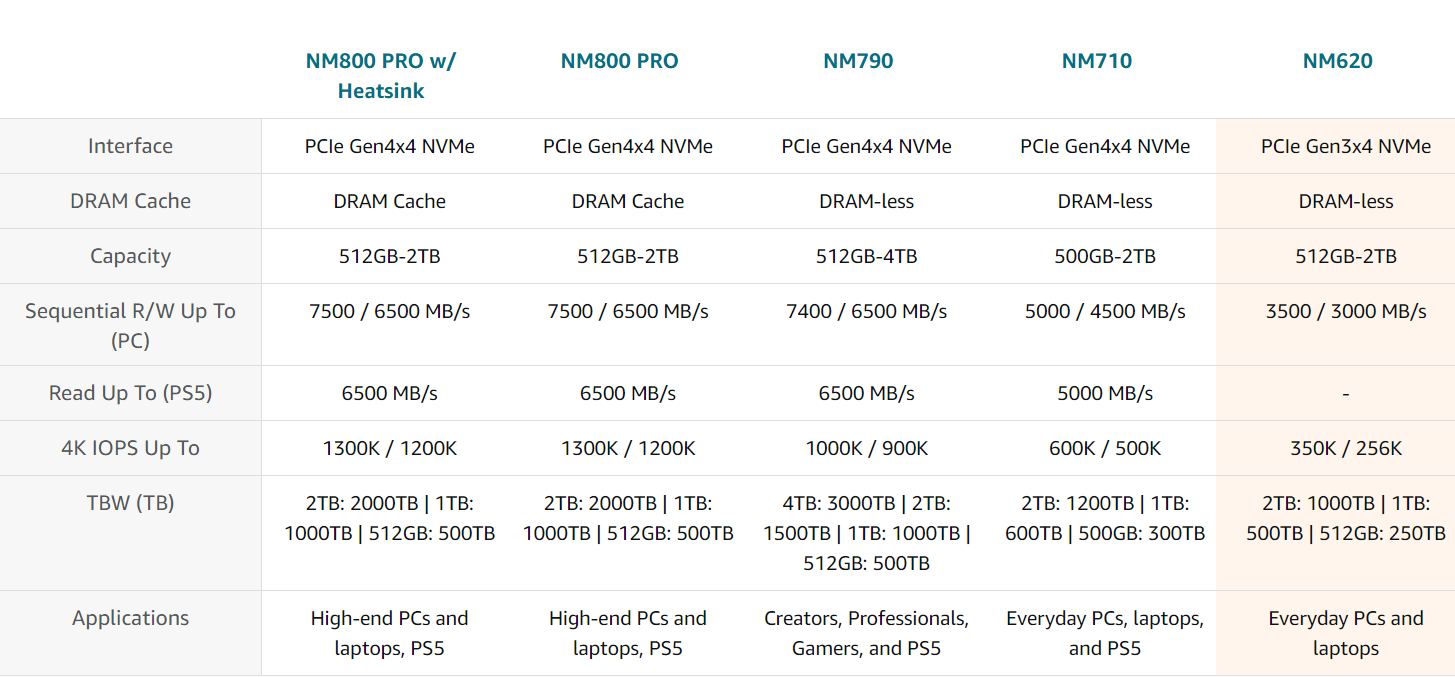
Task: Select the 4K IOPS Up To label
Action: (x=130, y=448)
